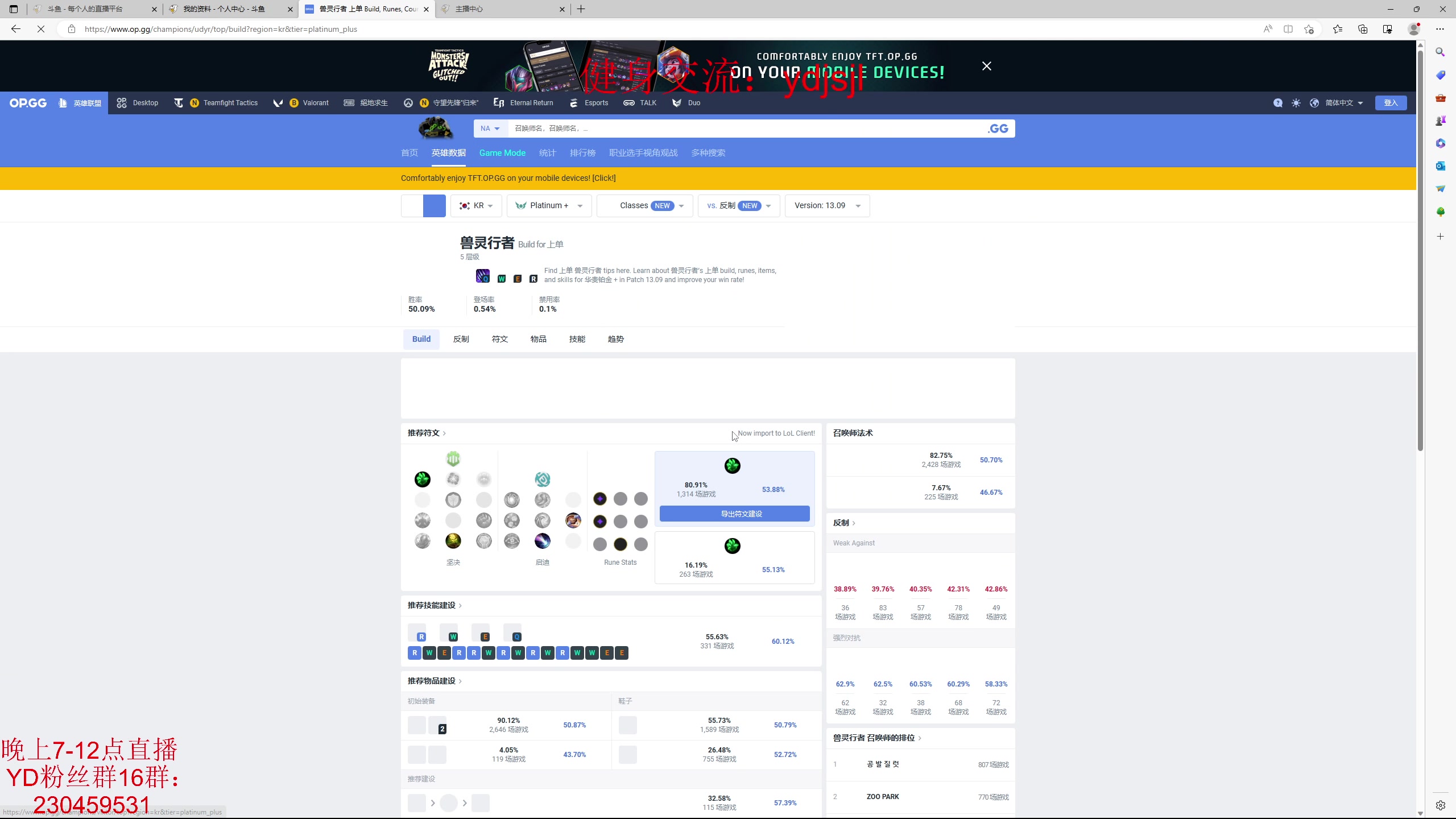Click the Cosmic Insight rune icon

[x=543, y=541]
